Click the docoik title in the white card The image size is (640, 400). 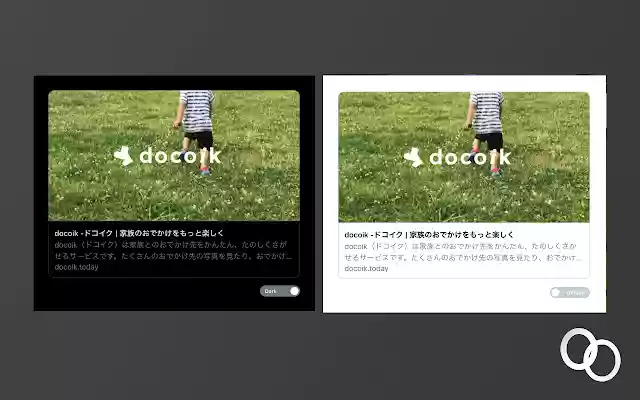[429, 235]
